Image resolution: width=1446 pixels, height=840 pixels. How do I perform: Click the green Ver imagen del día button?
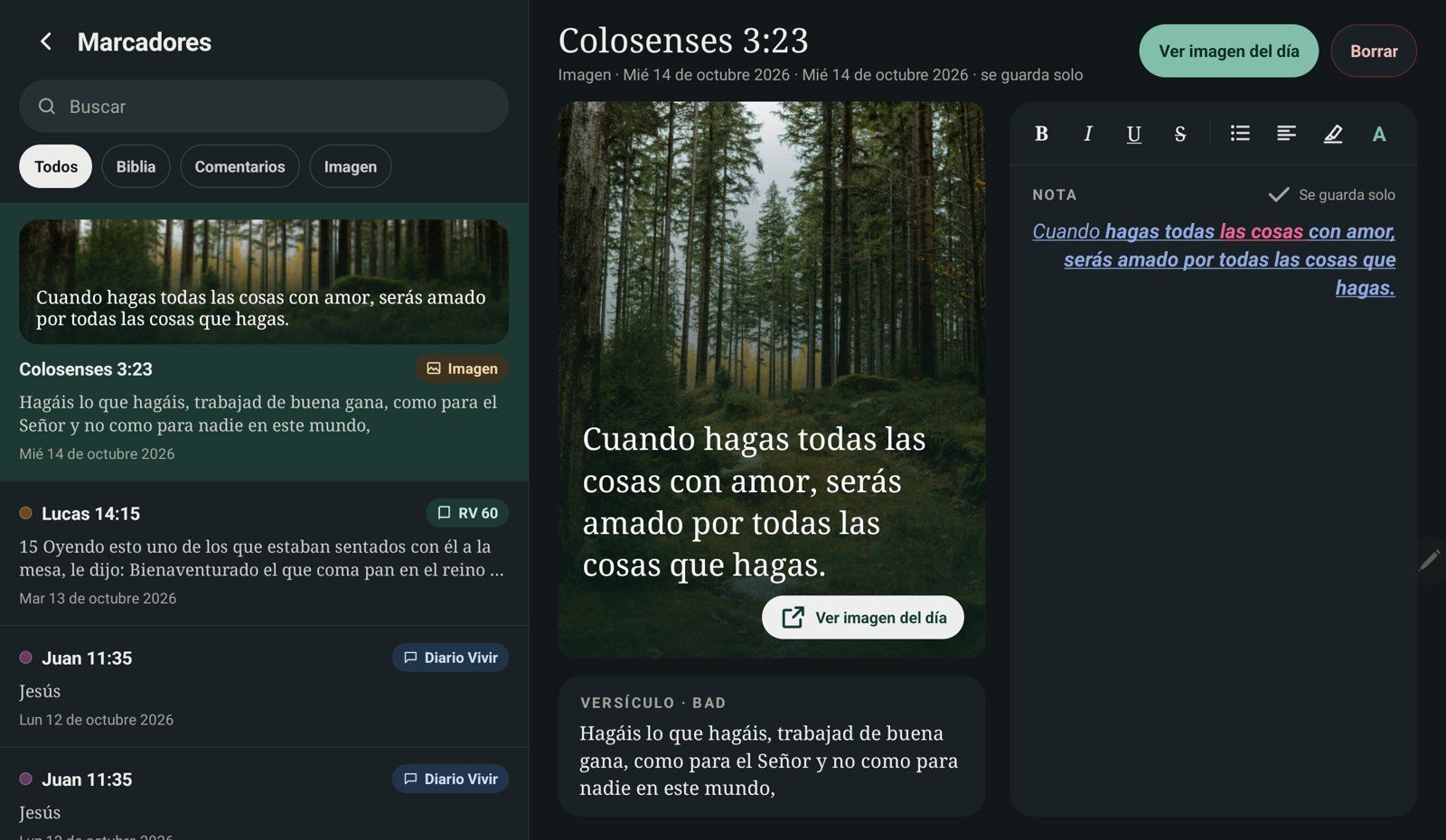pyautogui.click(x=1229, y=51)
